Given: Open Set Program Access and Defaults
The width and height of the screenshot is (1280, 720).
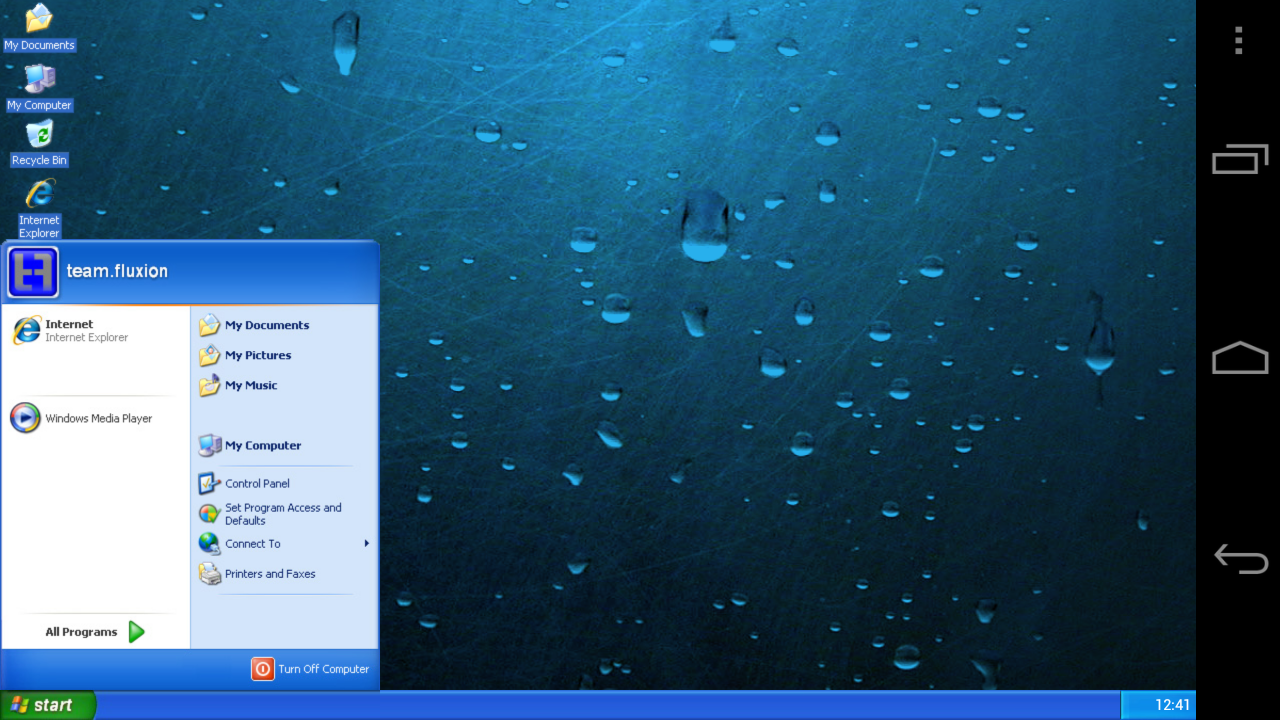Looking at the screenshot, I should click(x=281, y=513).
